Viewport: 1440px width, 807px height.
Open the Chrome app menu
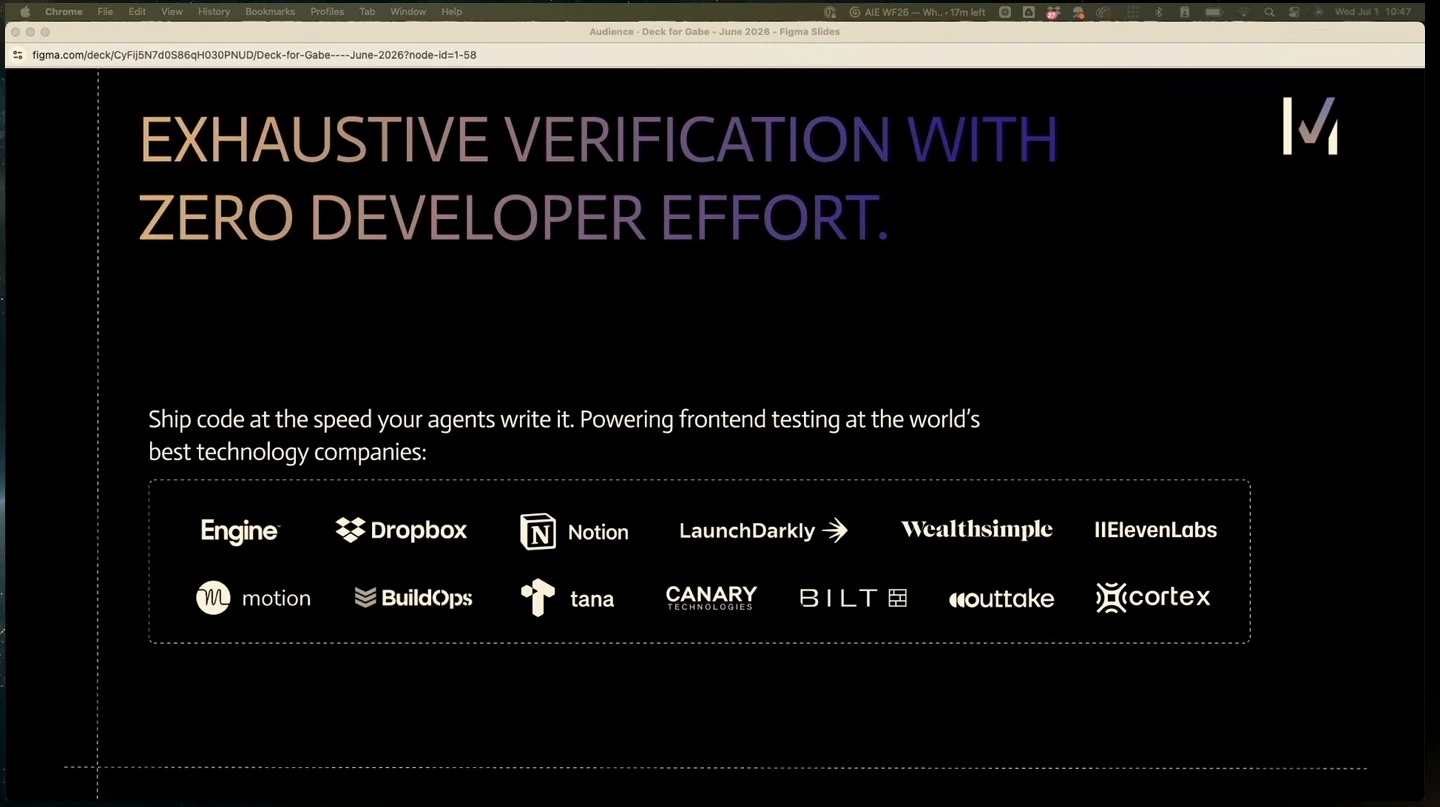pyautogui.click(x=64, y=12)
